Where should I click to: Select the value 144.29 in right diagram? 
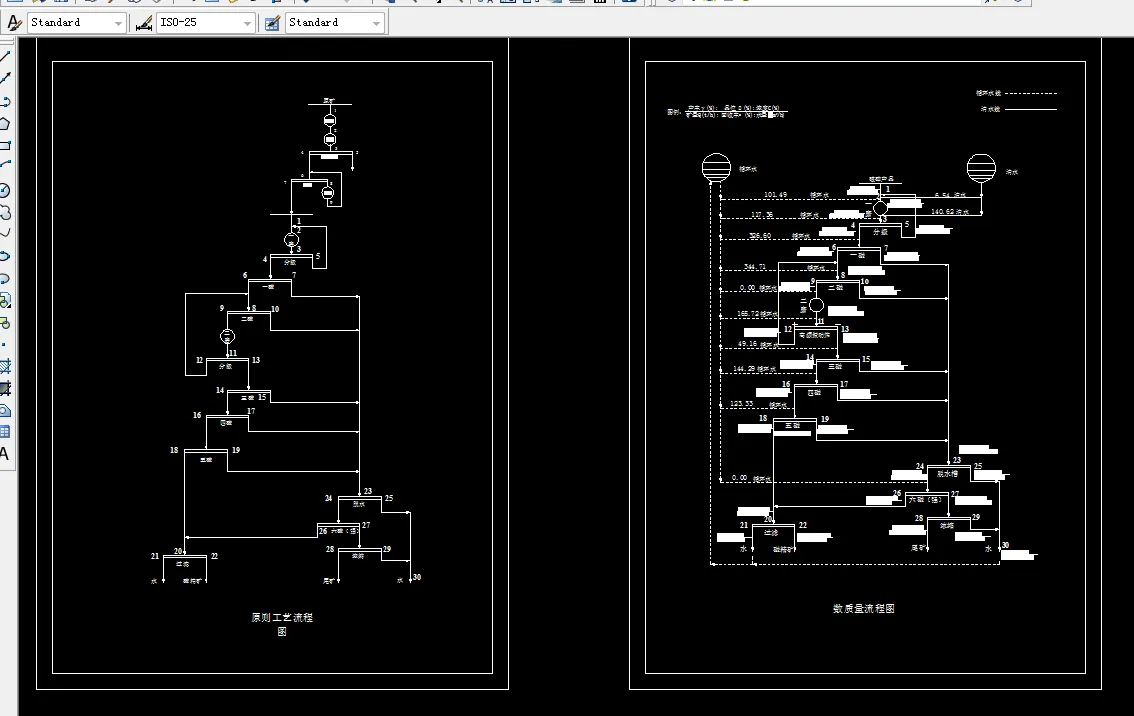point(744,369)
